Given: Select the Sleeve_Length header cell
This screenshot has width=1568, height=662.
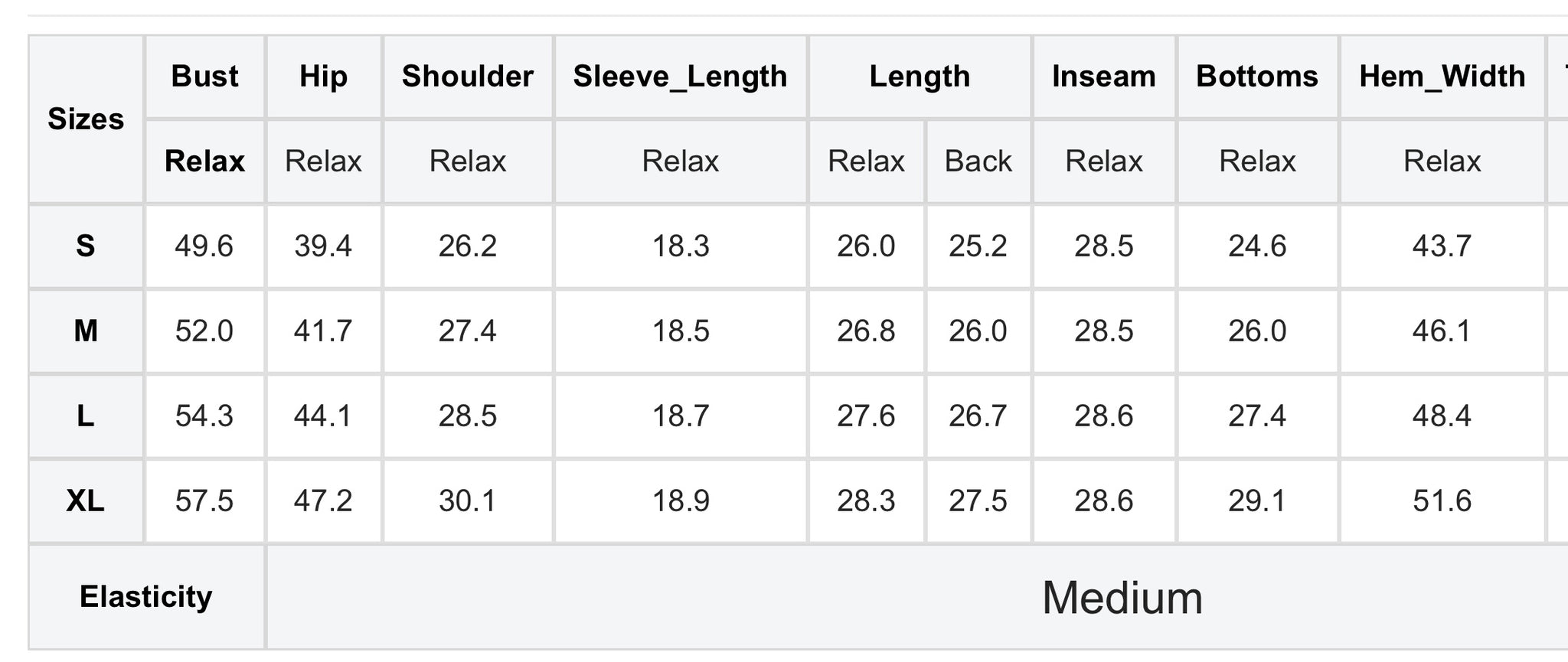Looking at the screenshot, I should click(x=681, y=77).
